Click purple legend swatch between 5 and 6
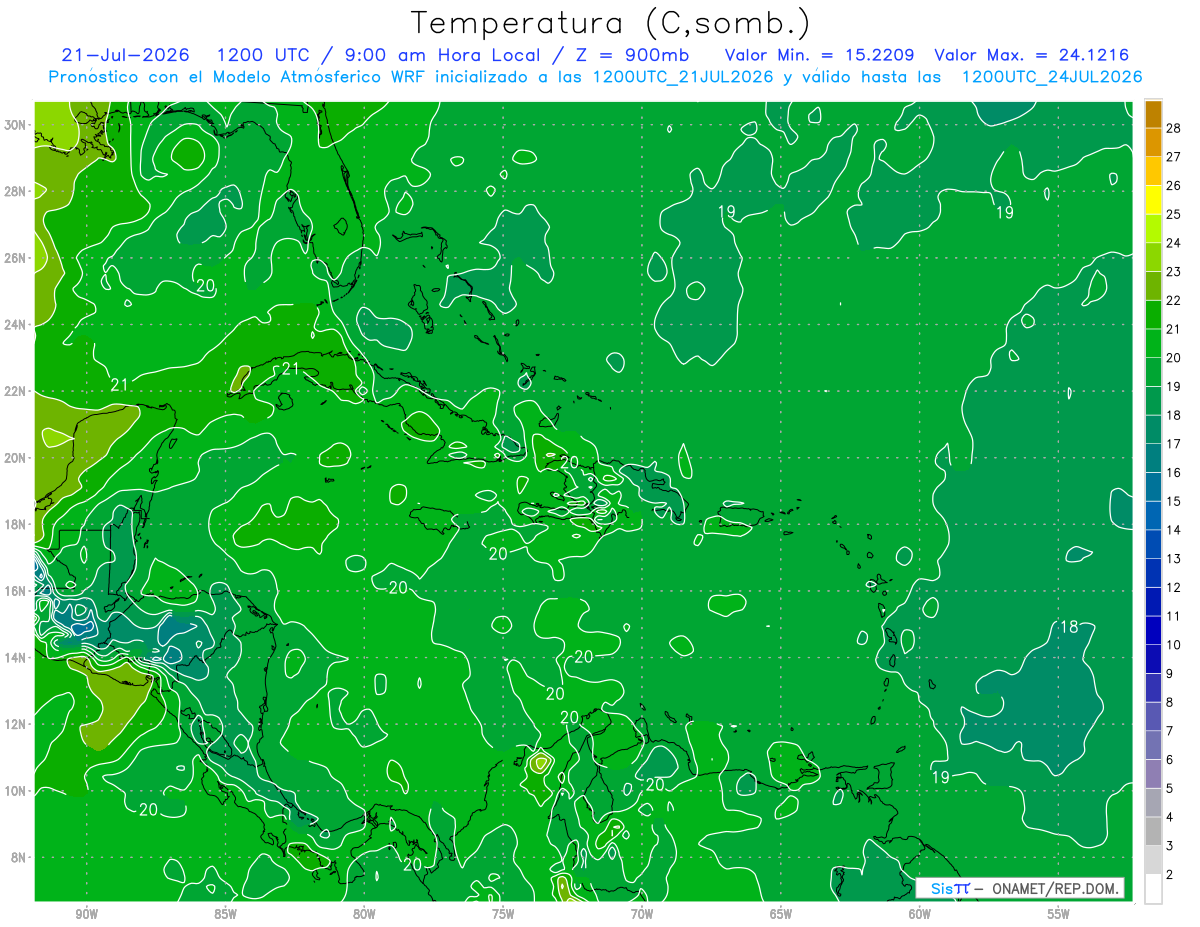Image resolution: width=1200 pixels, height=927 pixels. click(1153, 775)
